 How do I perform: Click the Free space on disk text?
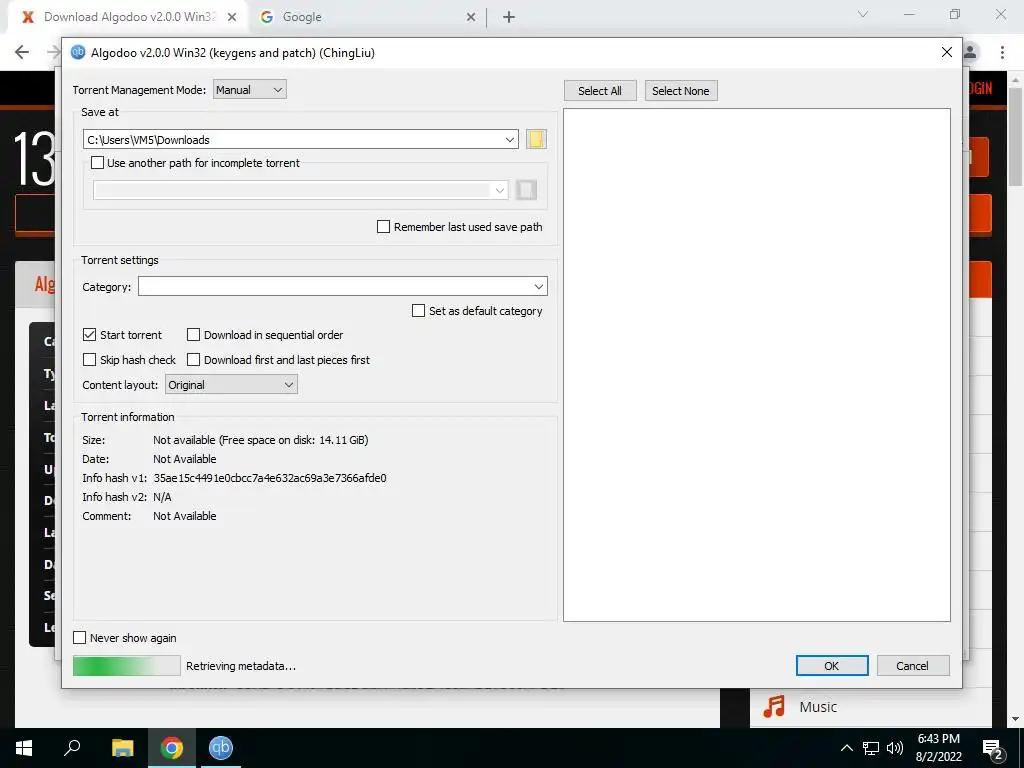(294, 440)
